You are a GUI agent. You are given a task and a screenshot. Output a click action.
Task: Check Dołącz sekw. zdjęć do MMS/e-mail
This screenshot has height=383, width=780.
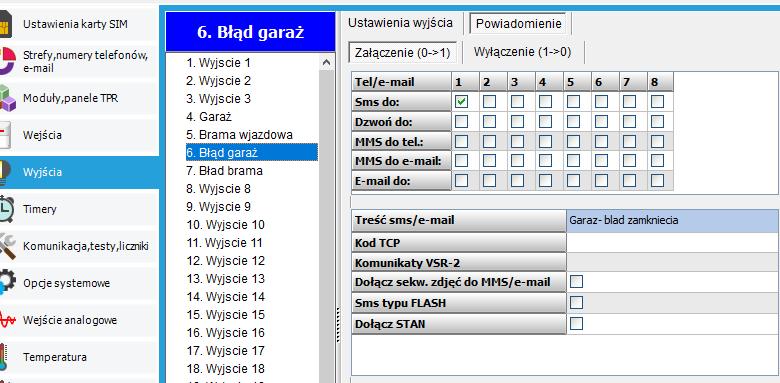tap(577, 282)
